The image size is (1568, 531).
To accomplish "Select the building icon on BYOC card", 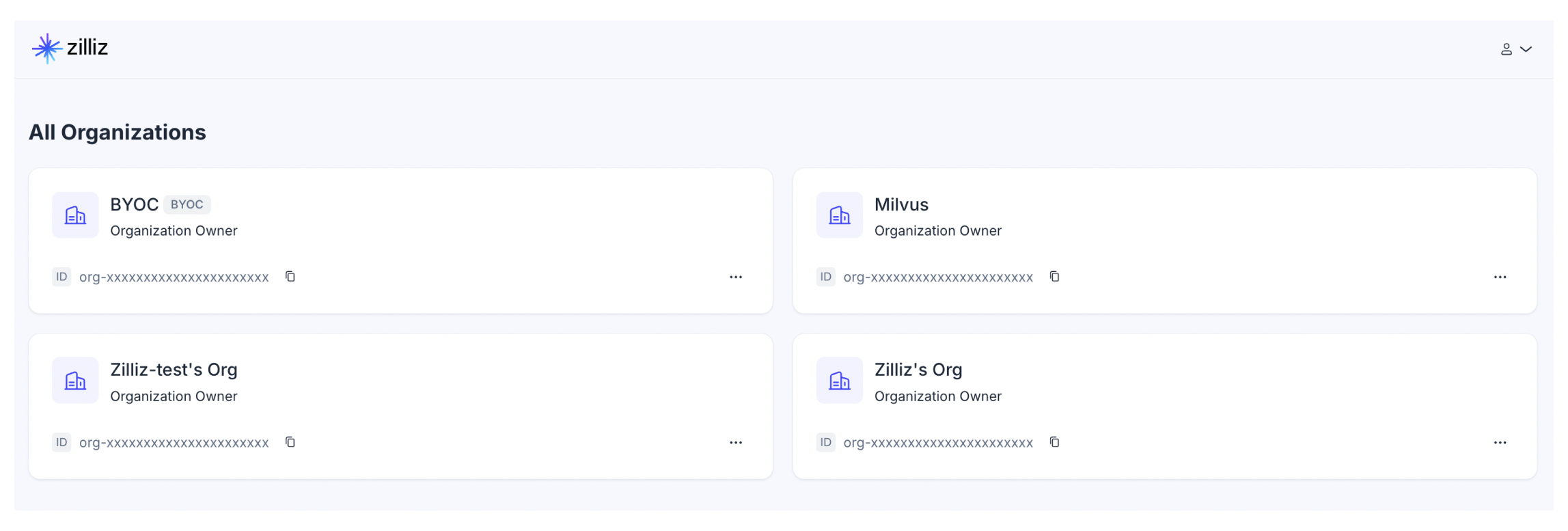I will tap(74, 215).
